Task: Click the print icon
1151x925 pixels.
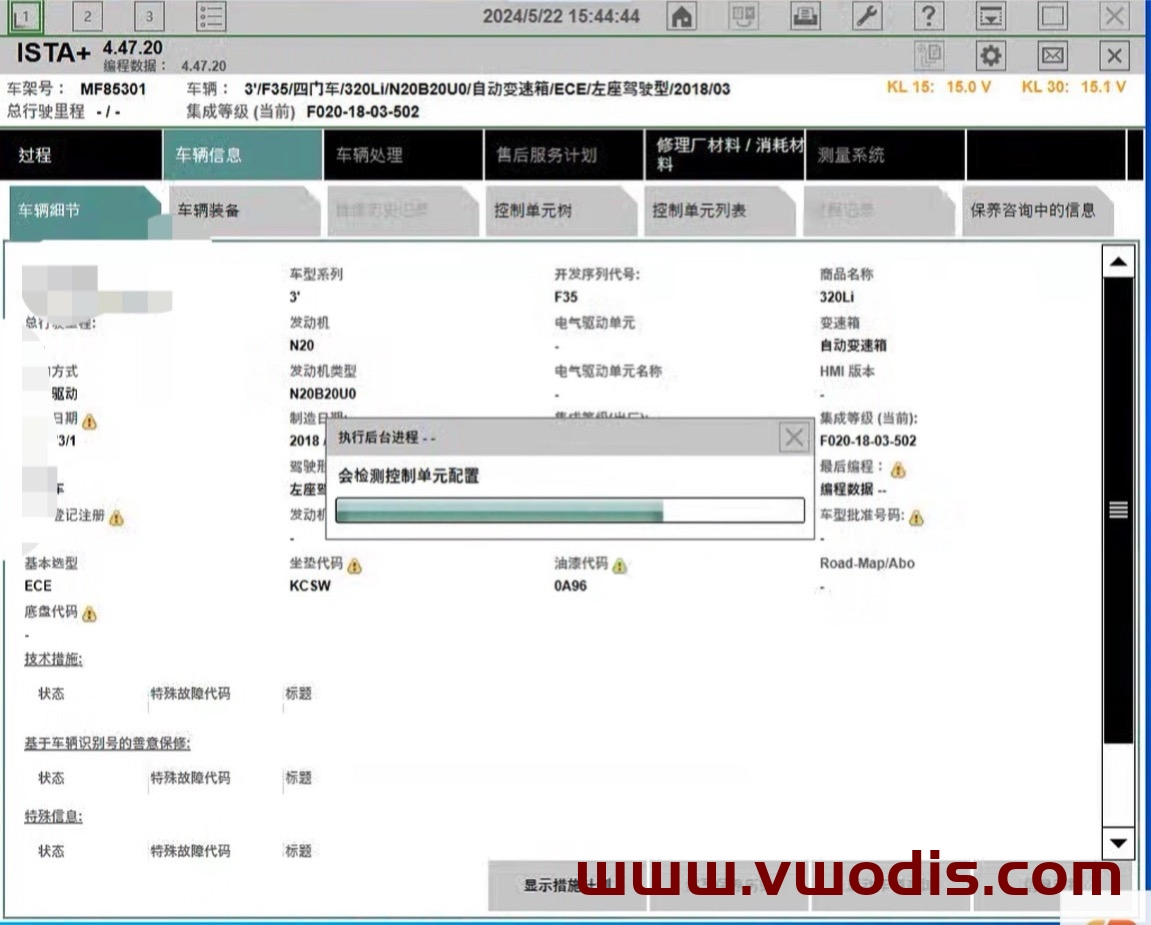Action: (x=805, y=16)
